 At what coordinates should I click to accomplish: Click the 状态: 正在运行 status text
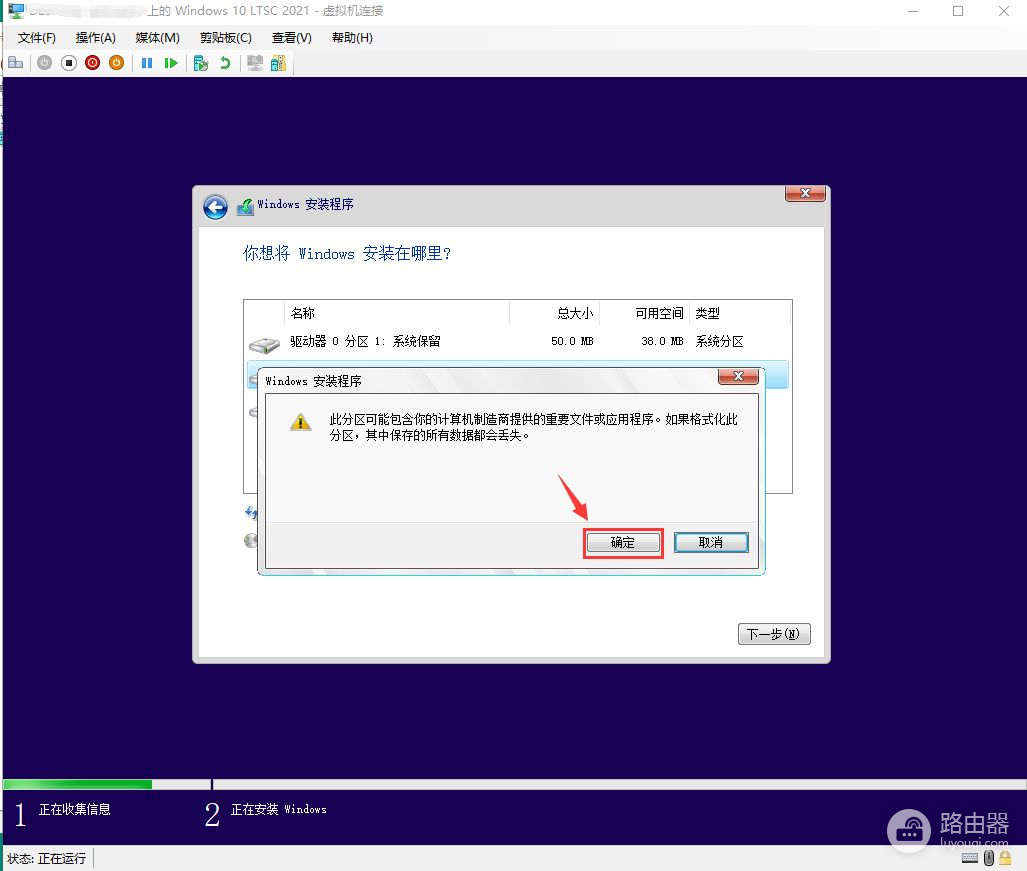[47, 858]
